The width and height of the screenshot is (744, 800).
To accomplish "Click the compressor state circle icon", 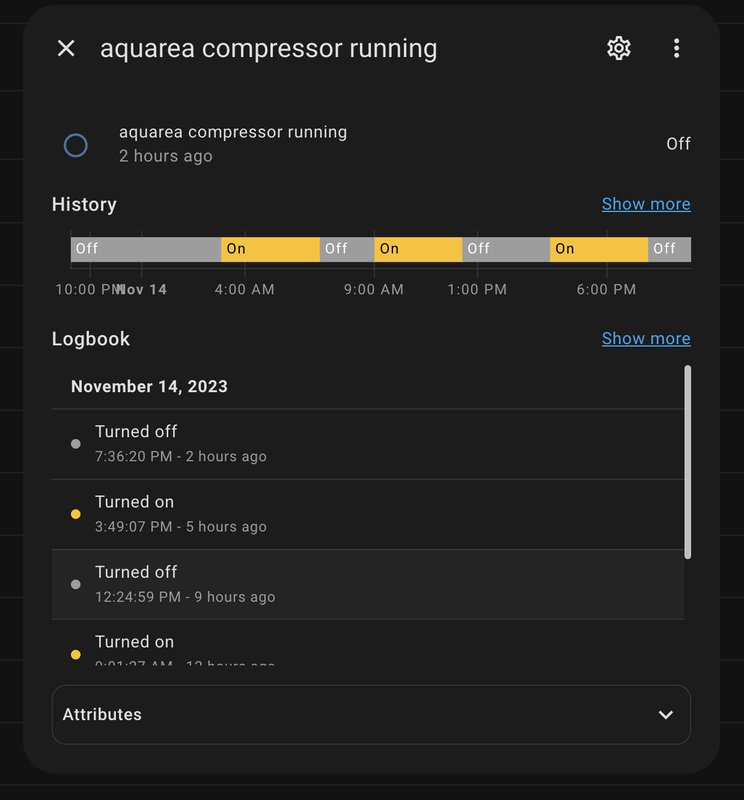I will coord(76,145).
